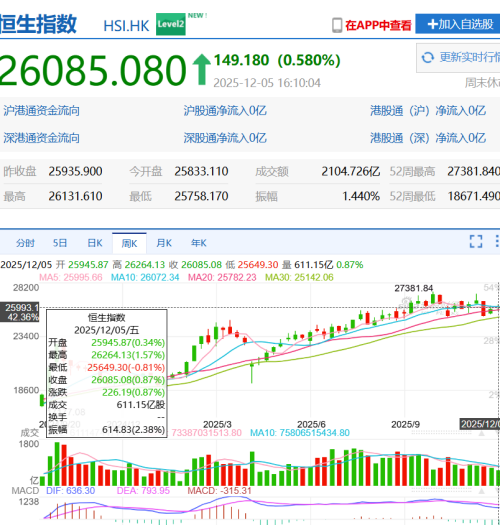Switch to the 日K tab
Screen dimensions: 500x525
[95, 243]
